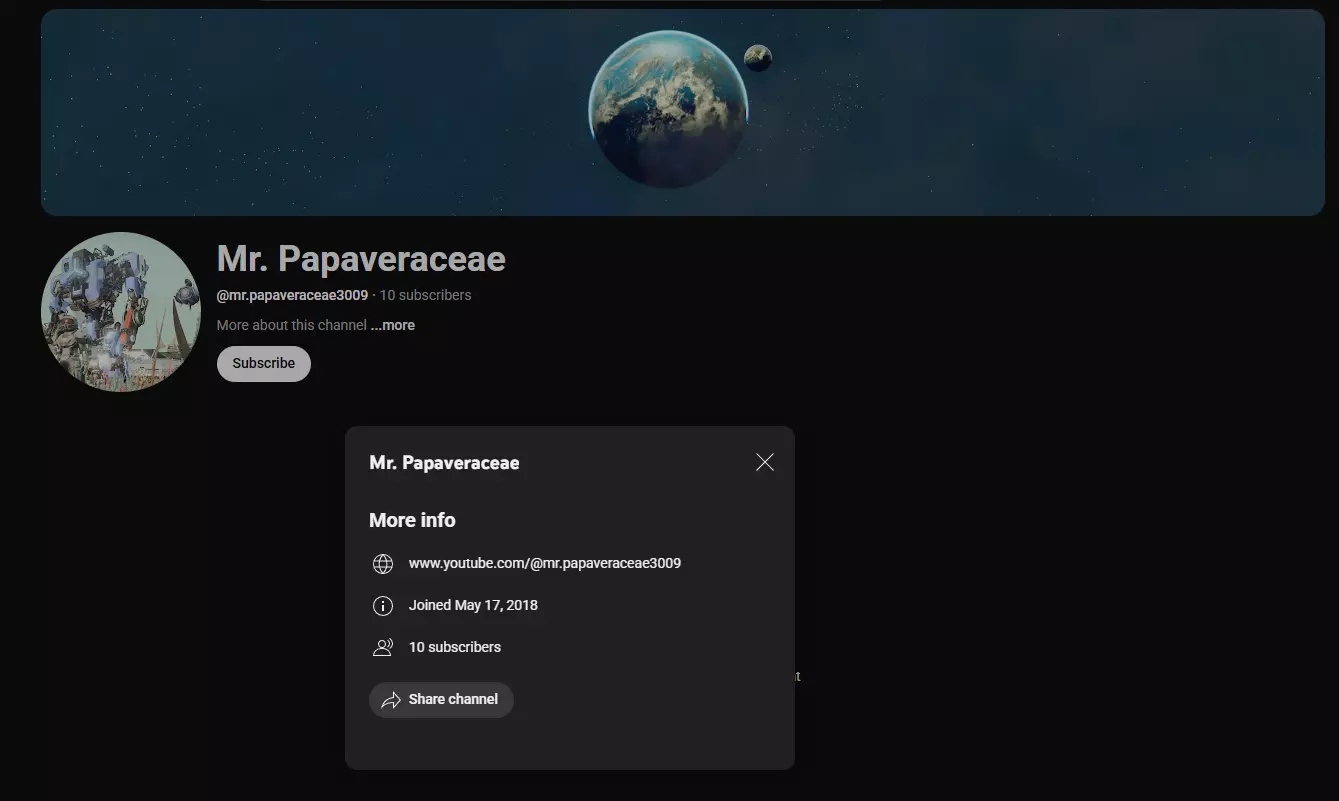Click the info icon next to Joined date

(383, 606)
